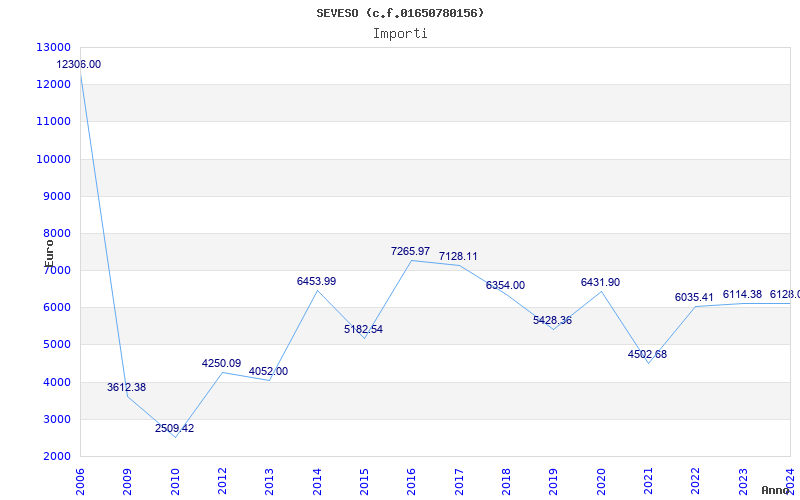Screen dimensions: 800x500
Task: Click the y-axis tick 12000
Action: point(54,85)
